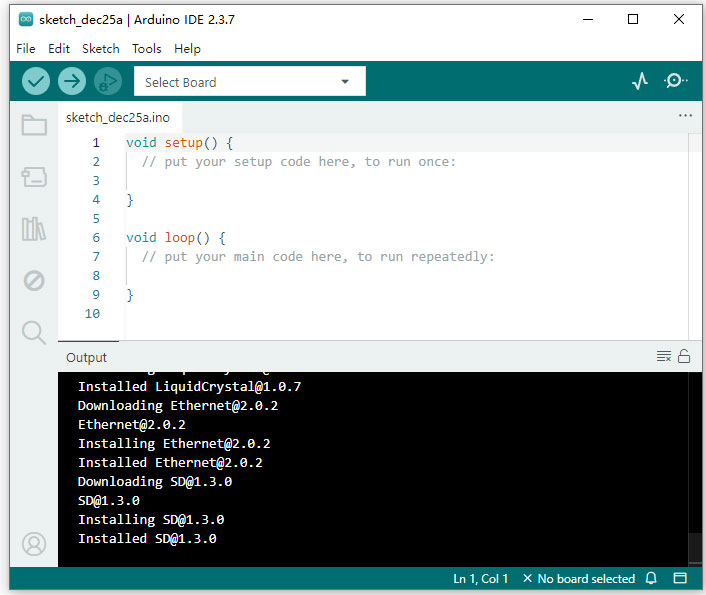Viewport: 706px width, 595px height.
Task: Open the Tools menu
Action: click(147, 49)
